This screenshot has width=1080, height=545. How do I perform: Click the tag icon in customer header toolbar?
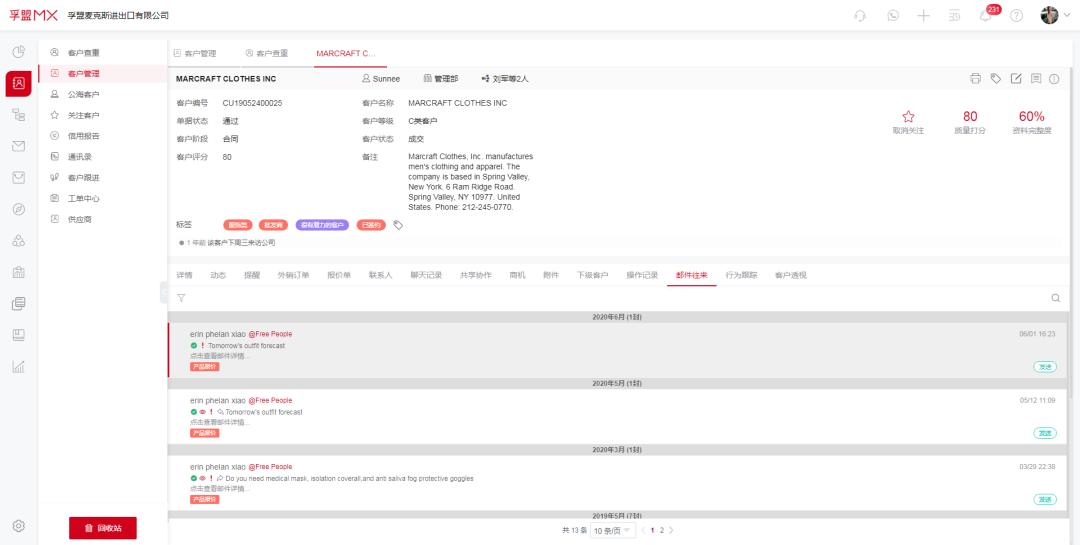pos(995,79)
